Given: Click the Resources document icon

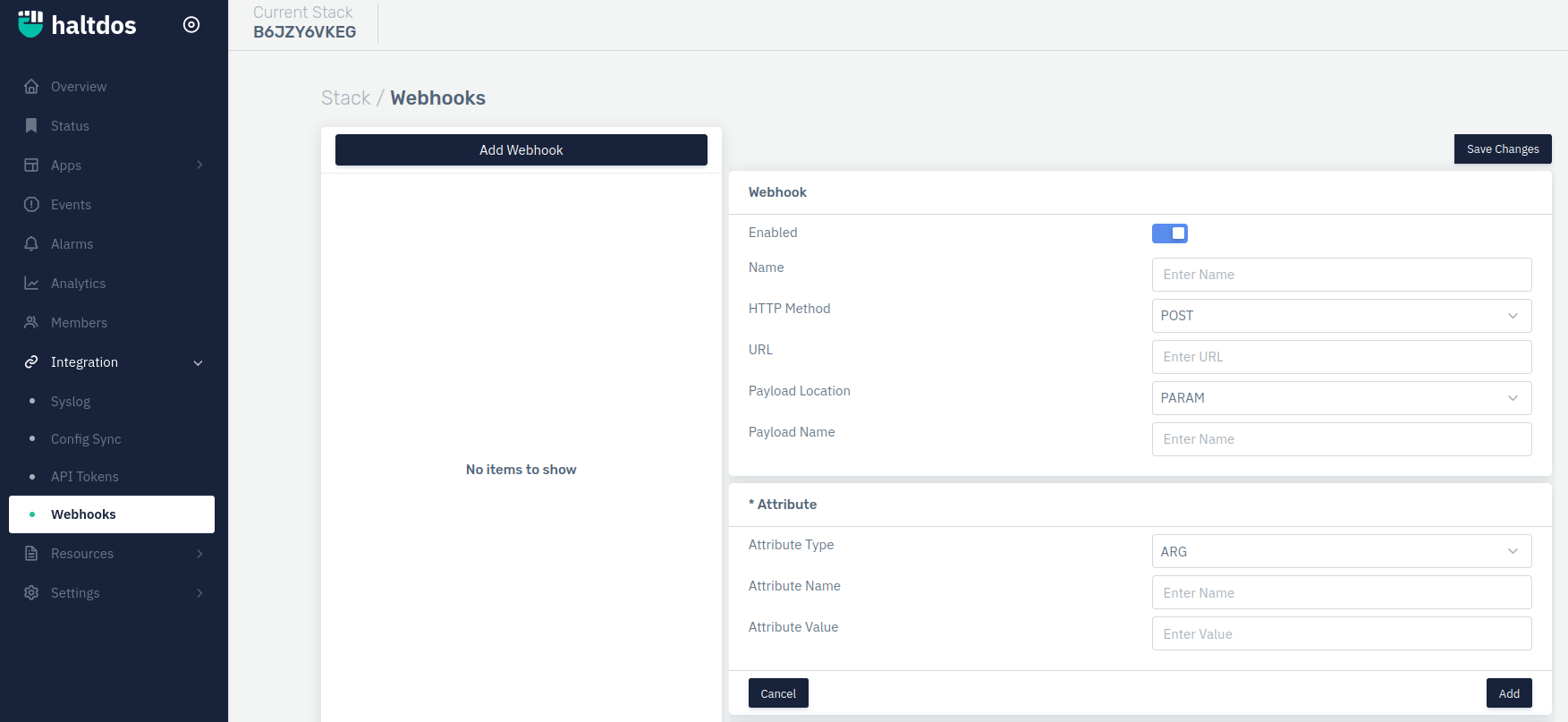Looking at the screenshot, I should (x=31, y=554).
